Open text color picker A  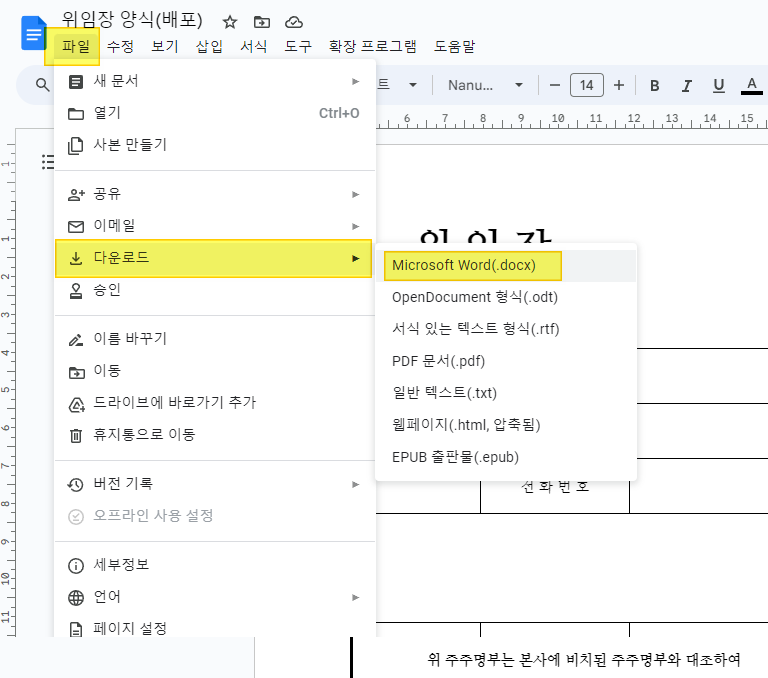click(x=751, y=86)
